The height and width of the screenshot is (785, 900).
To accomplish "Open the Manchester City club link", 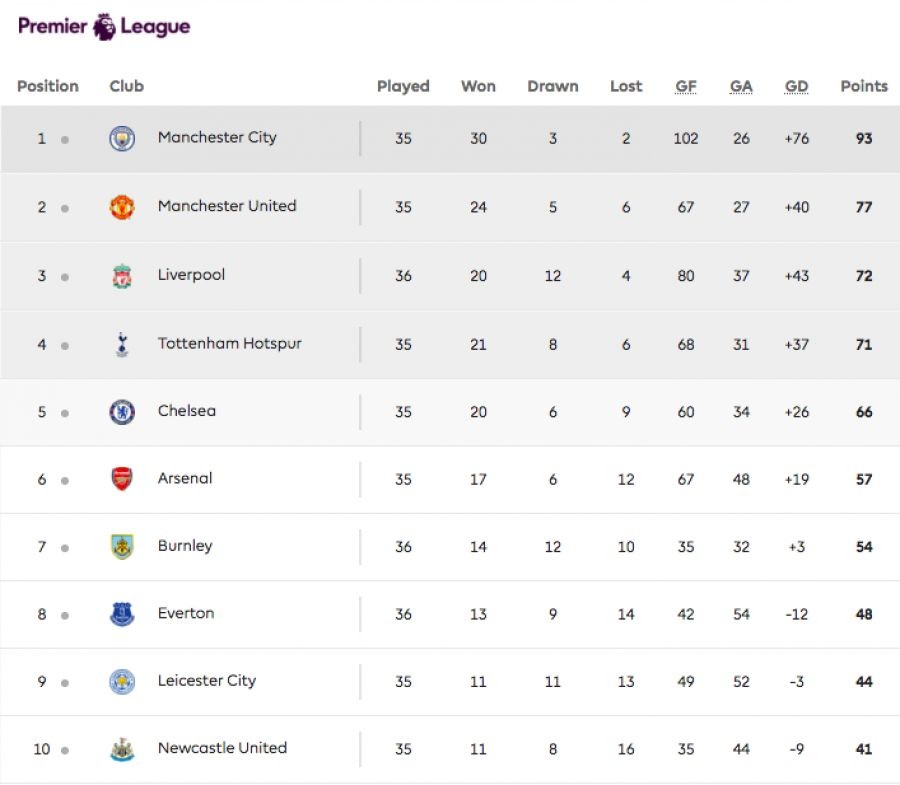I will [217, 138].
